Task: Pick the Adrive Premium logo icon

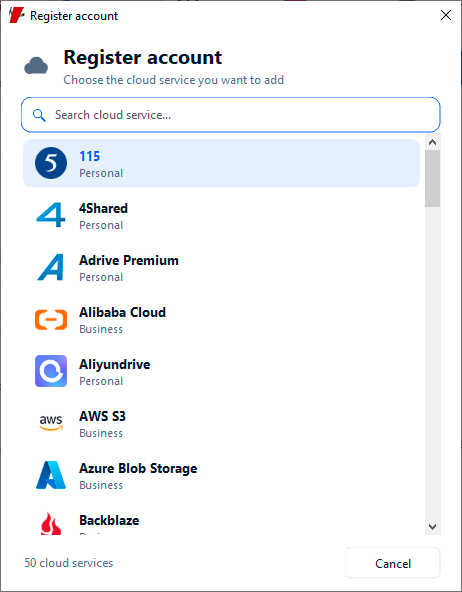Action: (51, 267)
